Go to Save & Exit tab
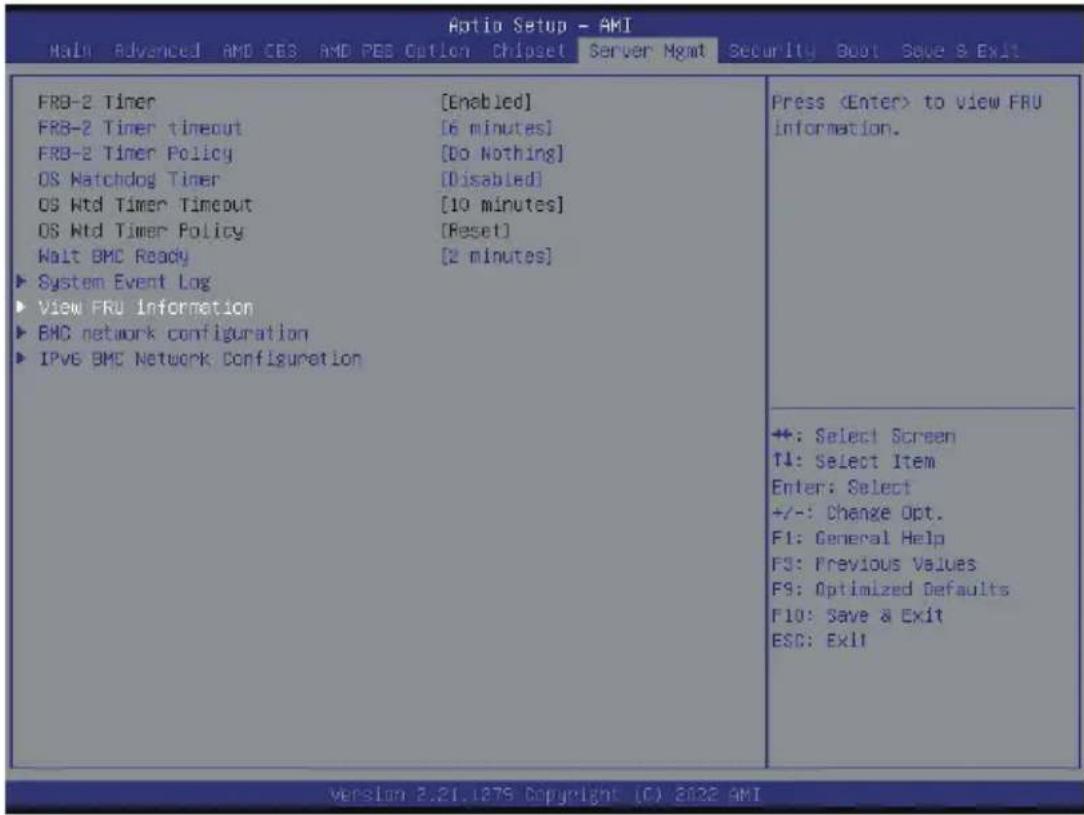1084x815 pixels. coord(961,50)
